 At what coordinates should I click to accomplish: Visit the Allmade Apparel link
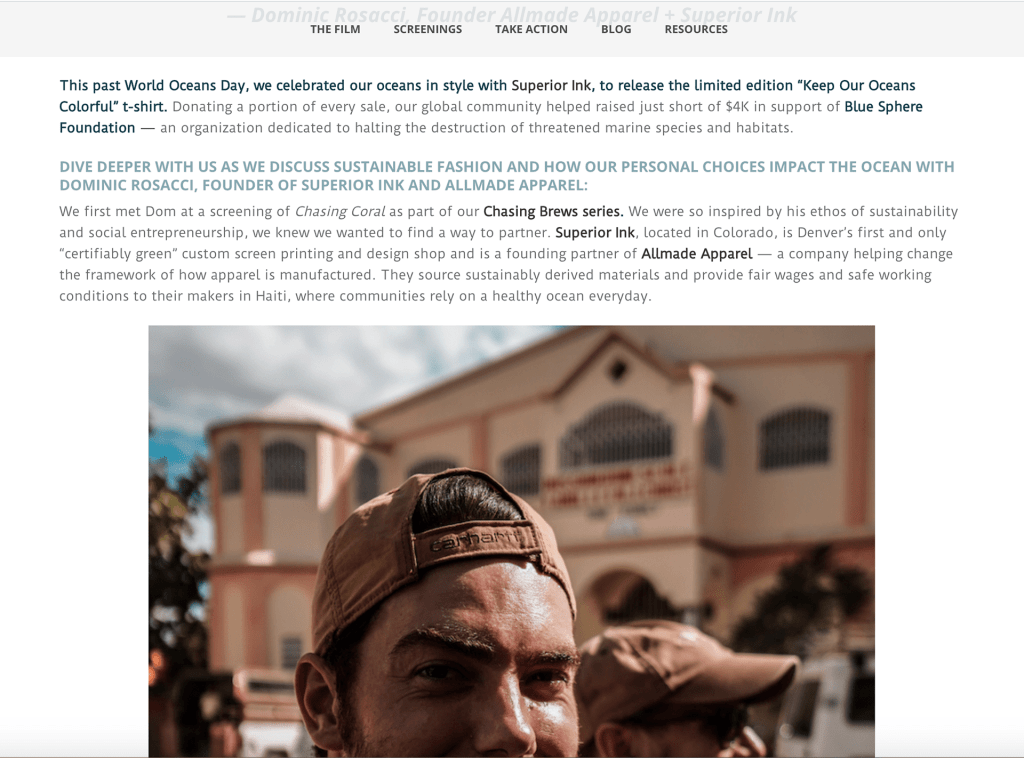pos(697,254)
